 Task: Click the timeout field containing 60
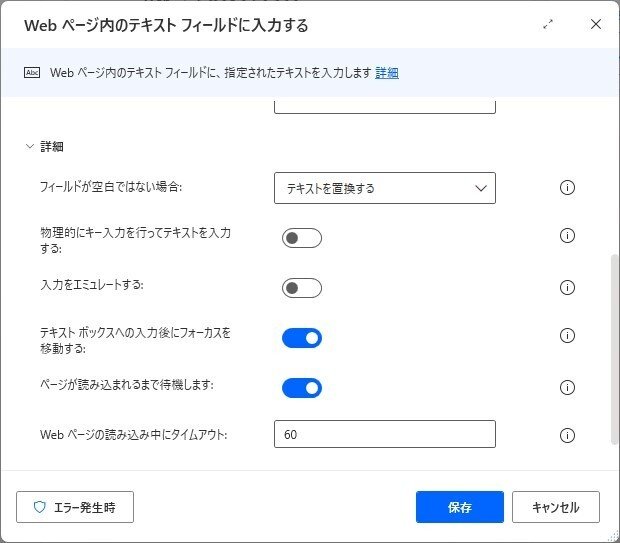coord(385,434)
